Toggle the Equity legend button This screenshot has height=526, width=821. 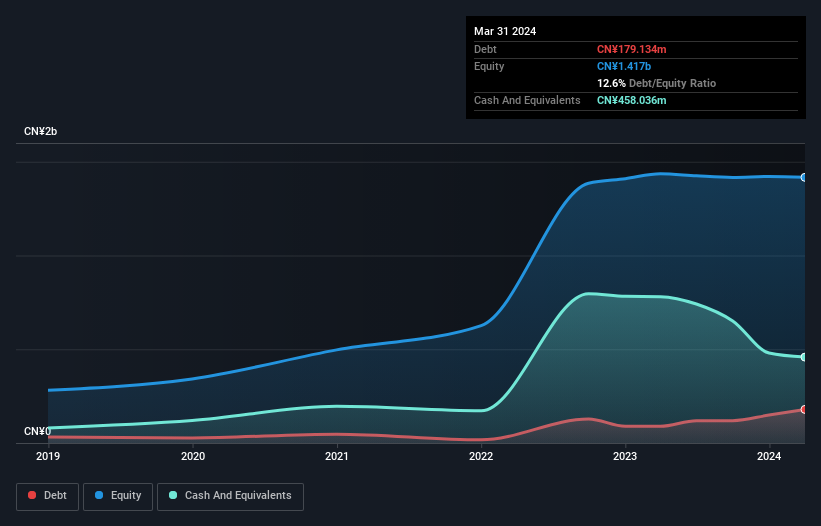(x=118, y=496)
